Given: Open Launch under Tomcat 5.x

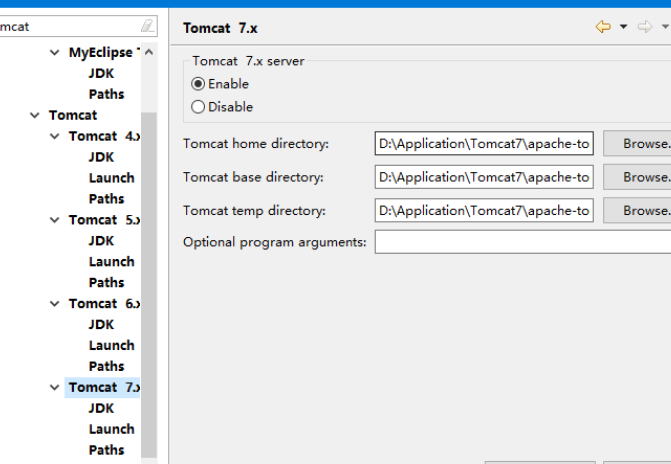Looking at the screenshot, I should click(x=112, y=262).
